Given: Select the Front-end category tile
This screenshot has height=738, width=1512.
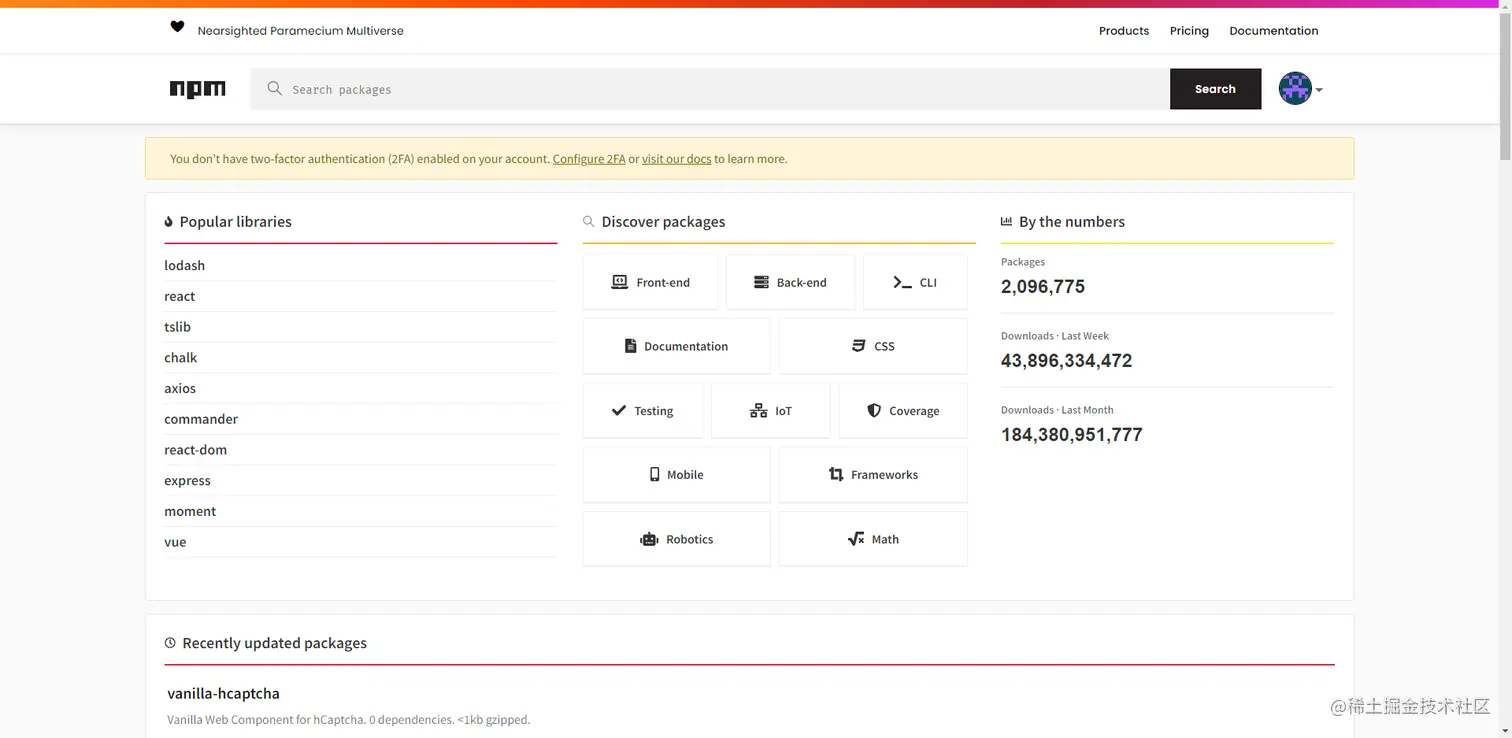Looking at the screenshot, I should click(650, 282).
